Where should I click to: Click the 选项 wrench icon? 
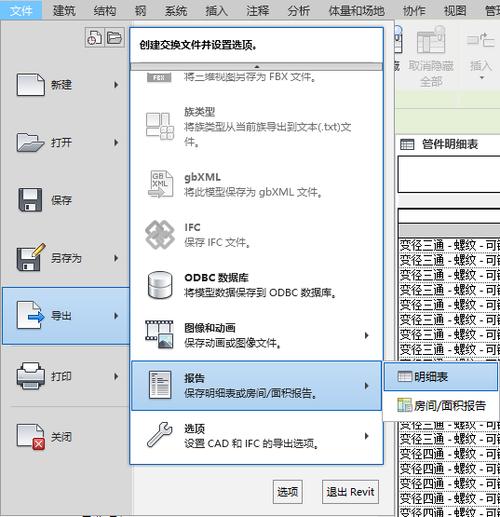[x=160, y=435]
